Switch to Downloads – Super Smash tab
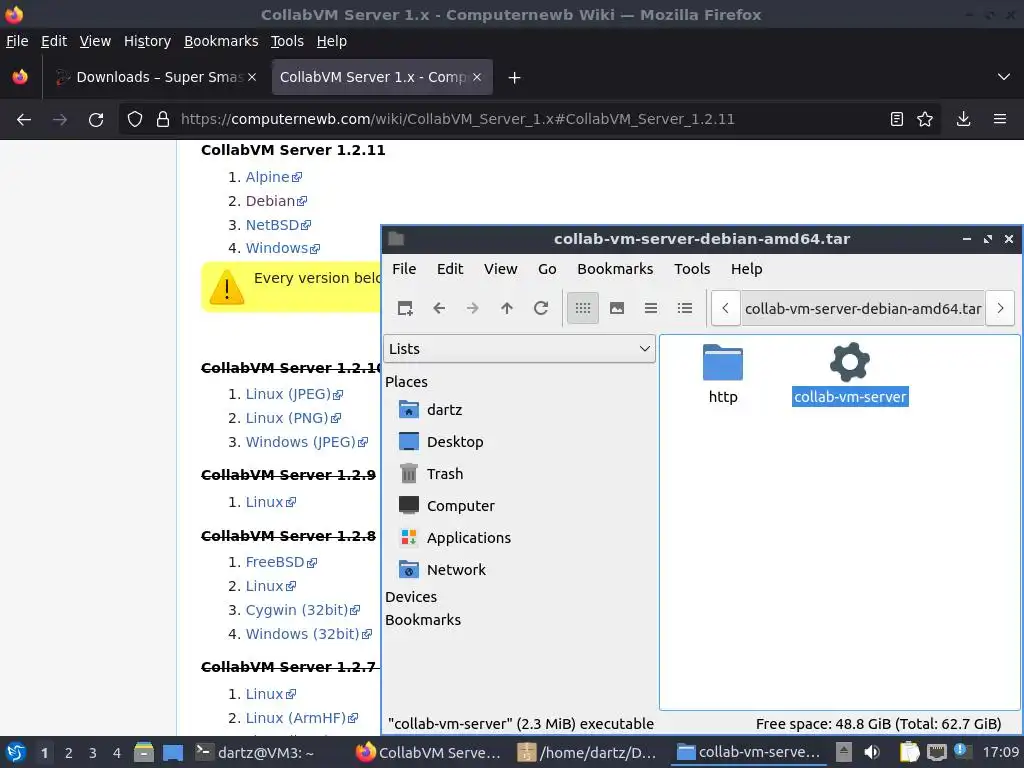Screen dimensions: 1024x768 pos(153,77)
